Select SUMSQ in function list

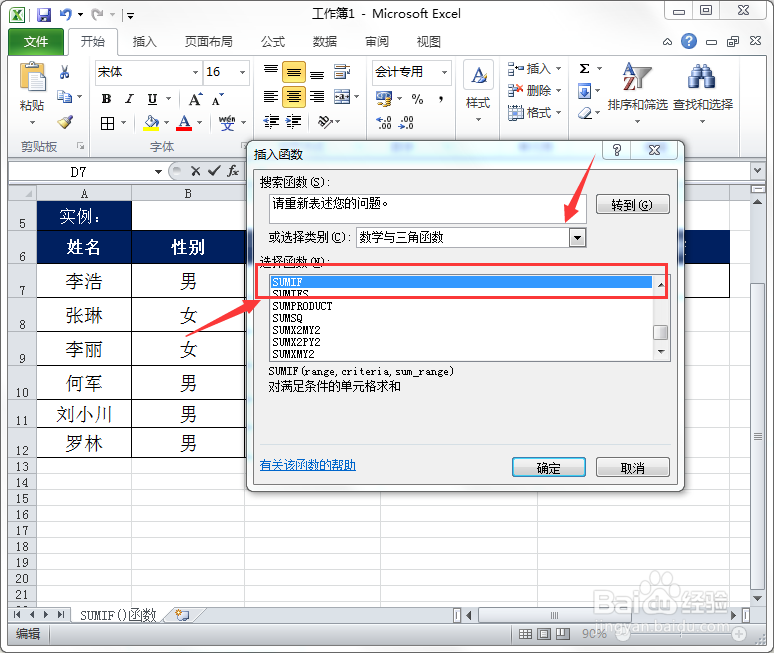point(287,318)
